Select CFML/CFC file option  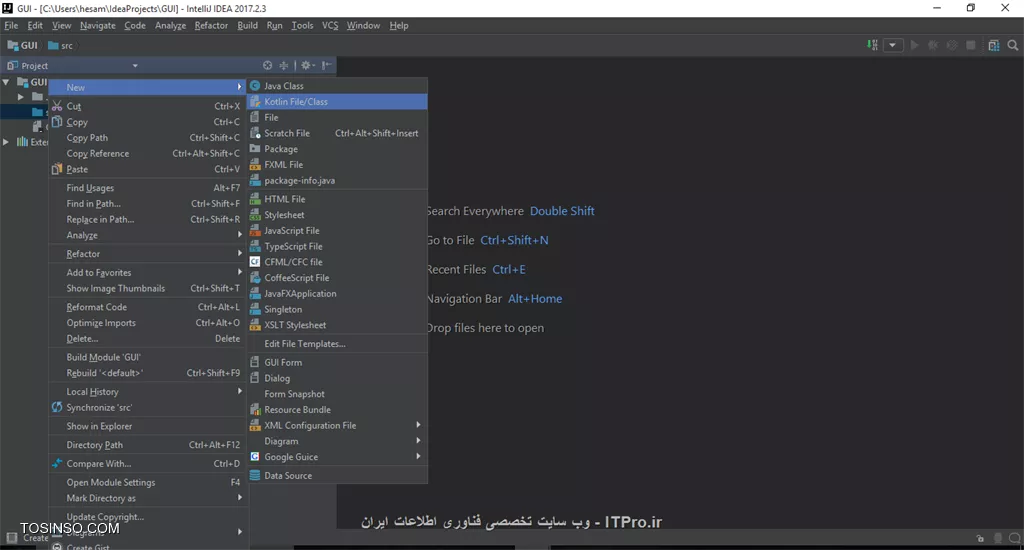337,262
